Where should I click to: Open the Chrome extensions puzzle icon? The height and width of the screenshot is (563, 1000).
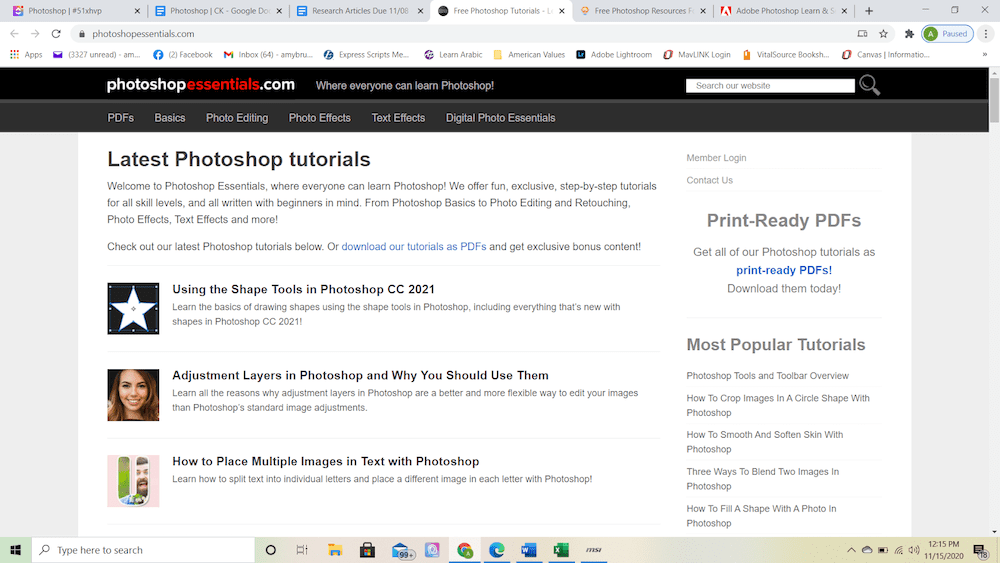tap(909, 34)
